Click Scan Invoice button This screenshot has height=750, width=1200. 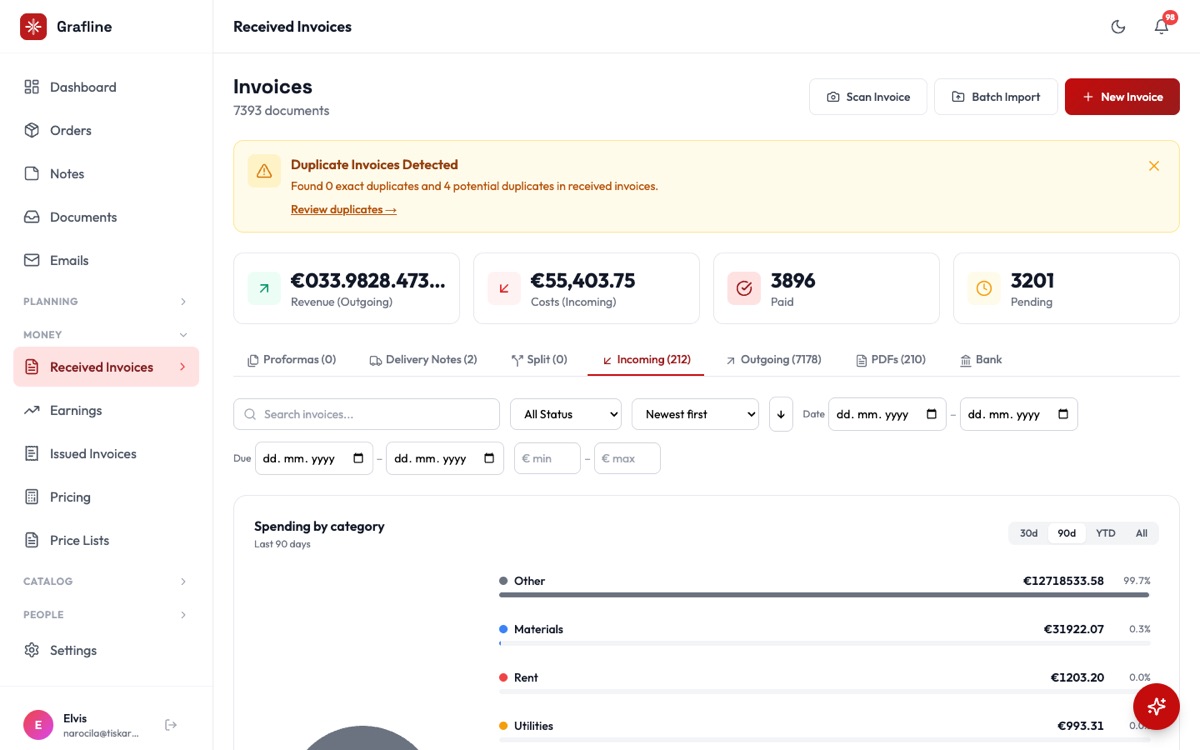tap(868, 97)
